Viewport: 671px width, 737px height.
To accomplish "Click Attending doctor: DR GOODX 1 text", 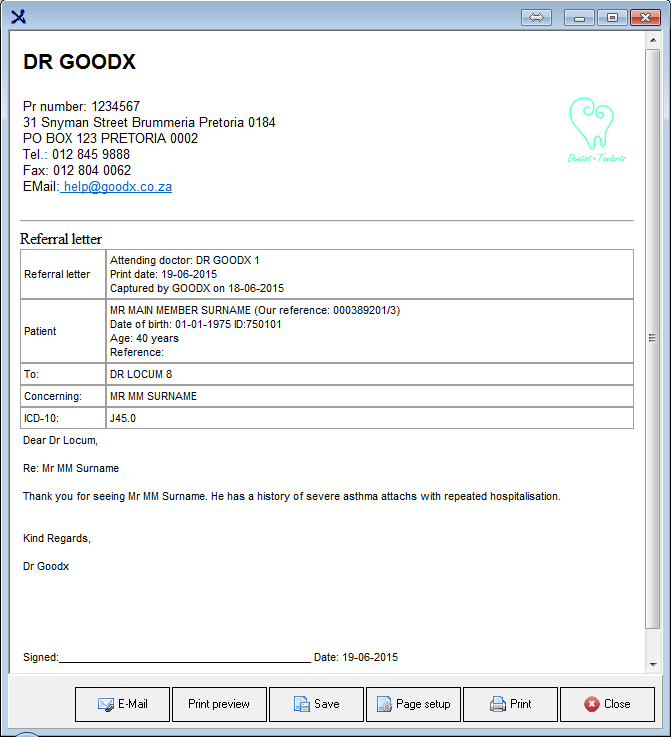I will [185, 260].
